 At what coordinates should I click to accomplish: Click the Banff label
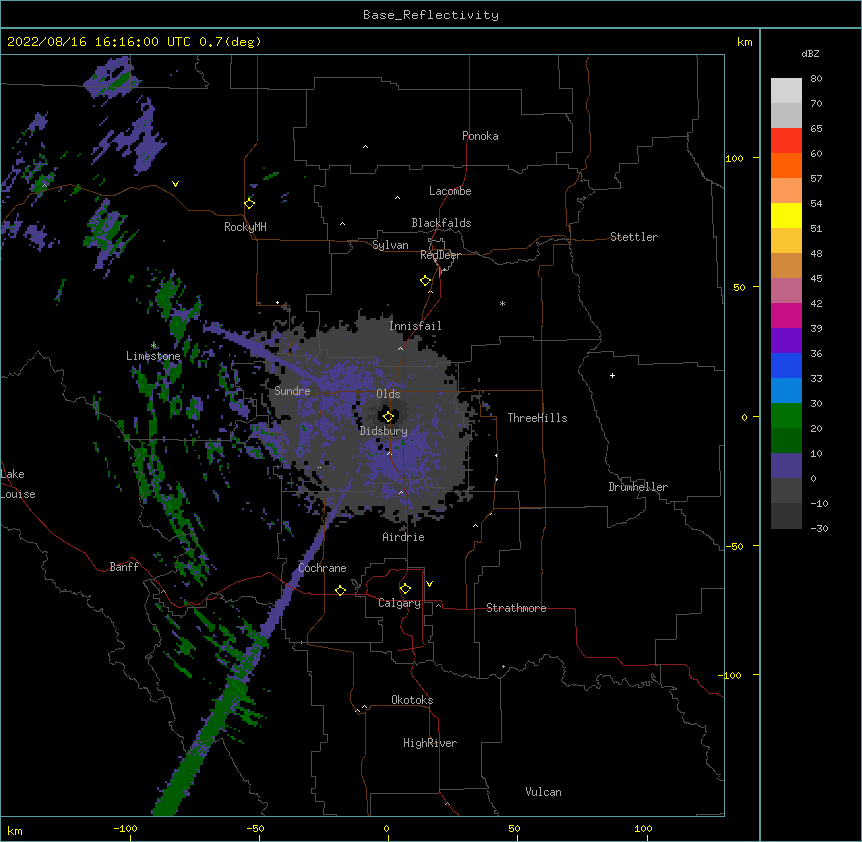(x=124, y=567)
